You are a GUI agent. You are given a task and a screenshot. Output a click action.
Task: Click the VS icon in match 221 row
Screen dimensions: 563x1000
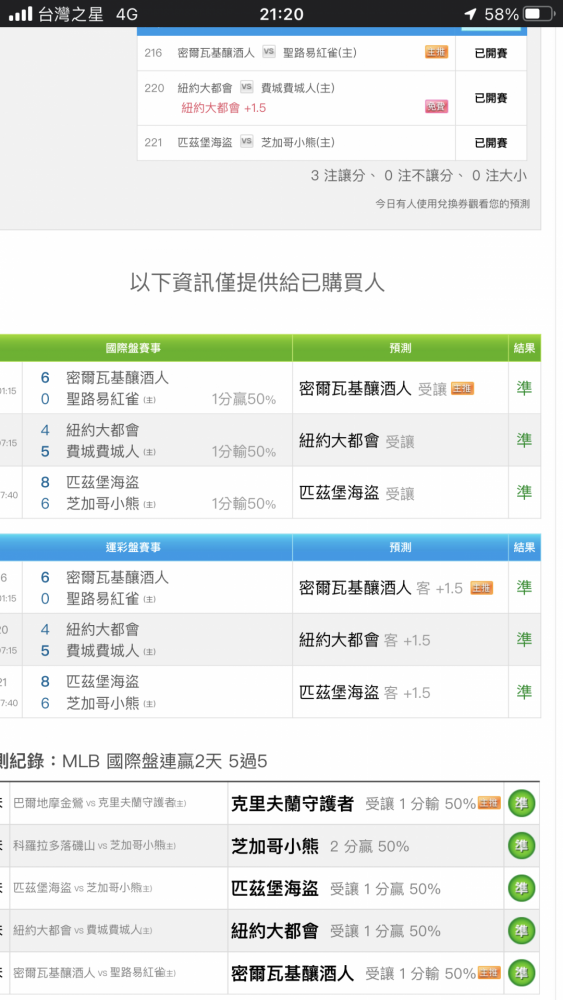coord(246,142)
